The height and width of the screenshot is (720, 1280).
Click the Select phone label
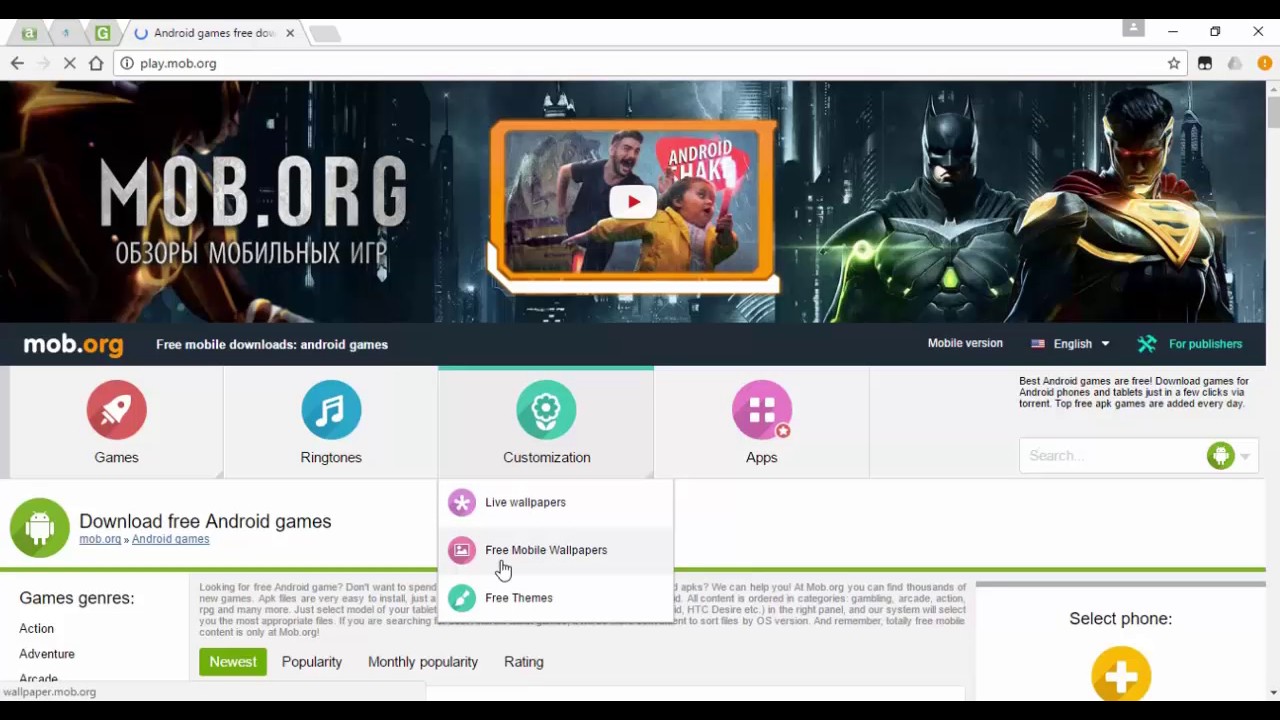[x=1120, y=619]
